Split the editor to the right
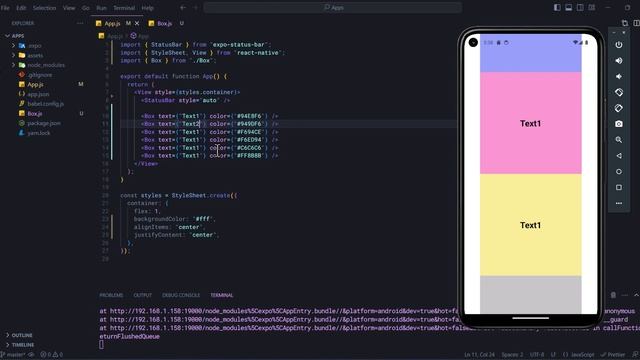 (x=636, y=23)
